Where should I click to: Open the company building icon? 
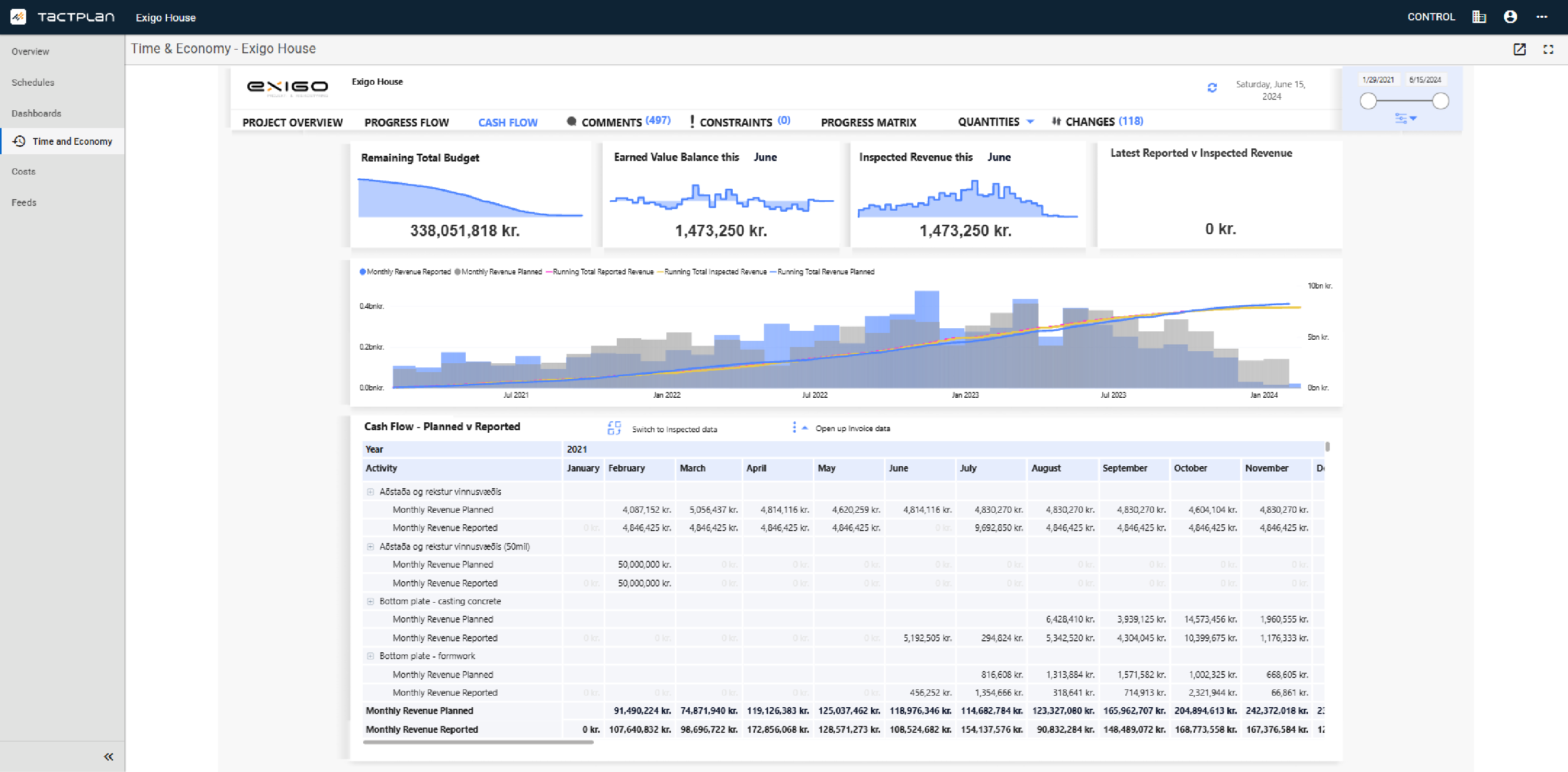click(x=1479, y=17)
